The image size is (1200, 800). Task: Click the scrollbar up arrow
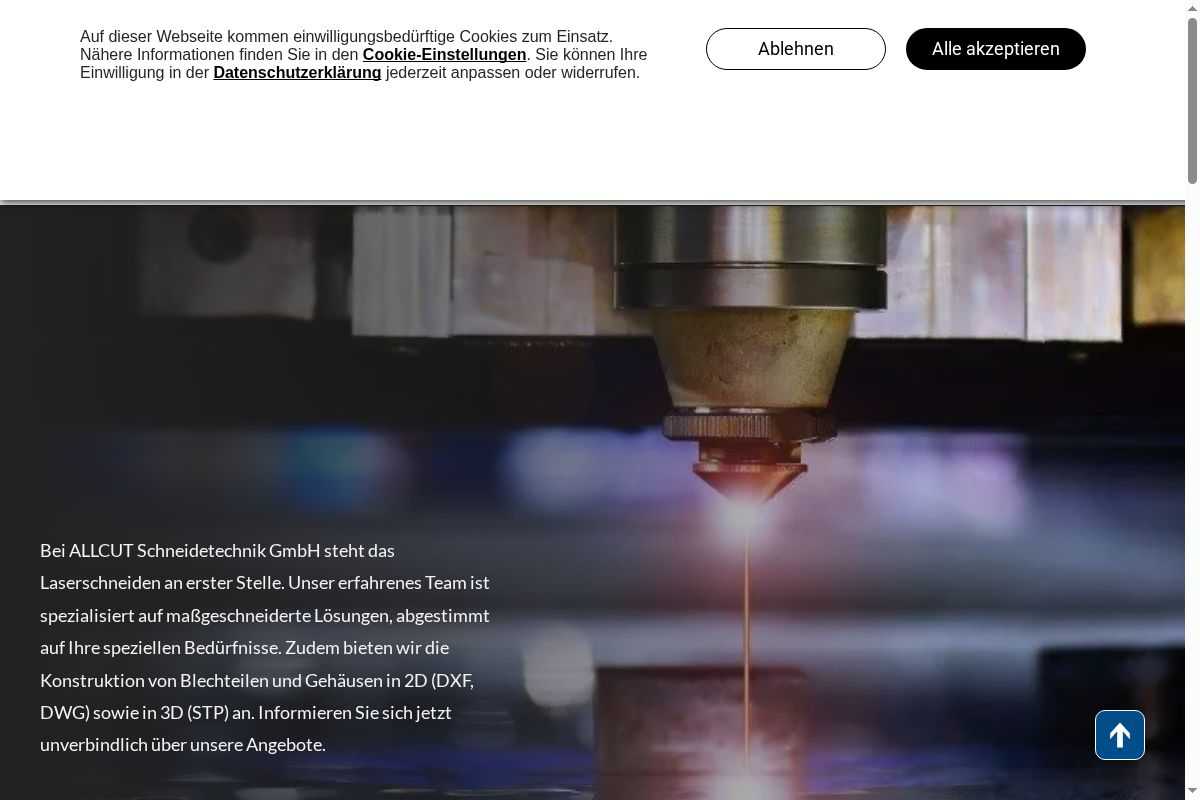pyautogui.click(x=1192, y=8)
